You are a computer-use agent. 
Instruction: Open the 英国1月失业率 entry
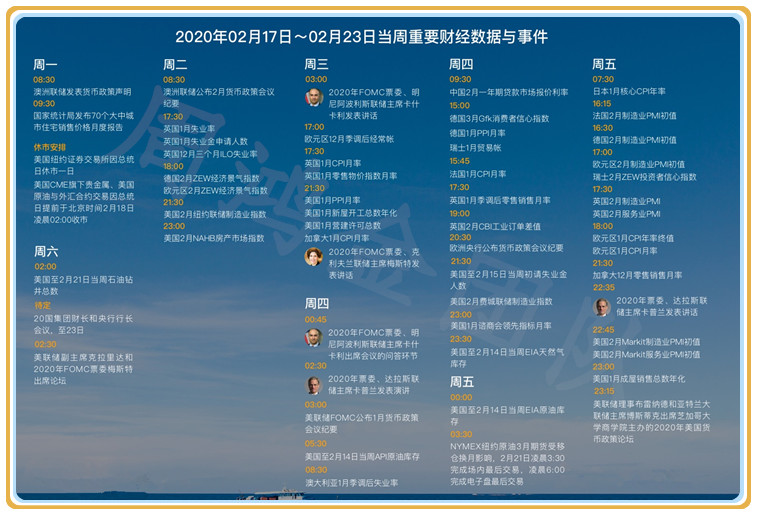(x=190, y=128)
